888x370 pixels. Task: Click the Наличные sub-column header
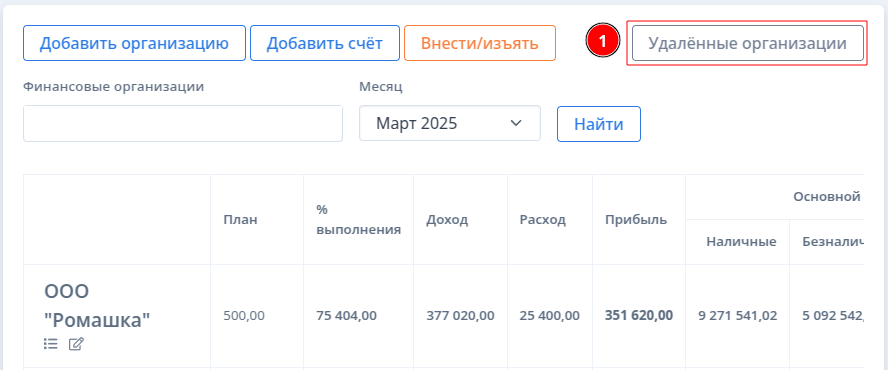741,242
